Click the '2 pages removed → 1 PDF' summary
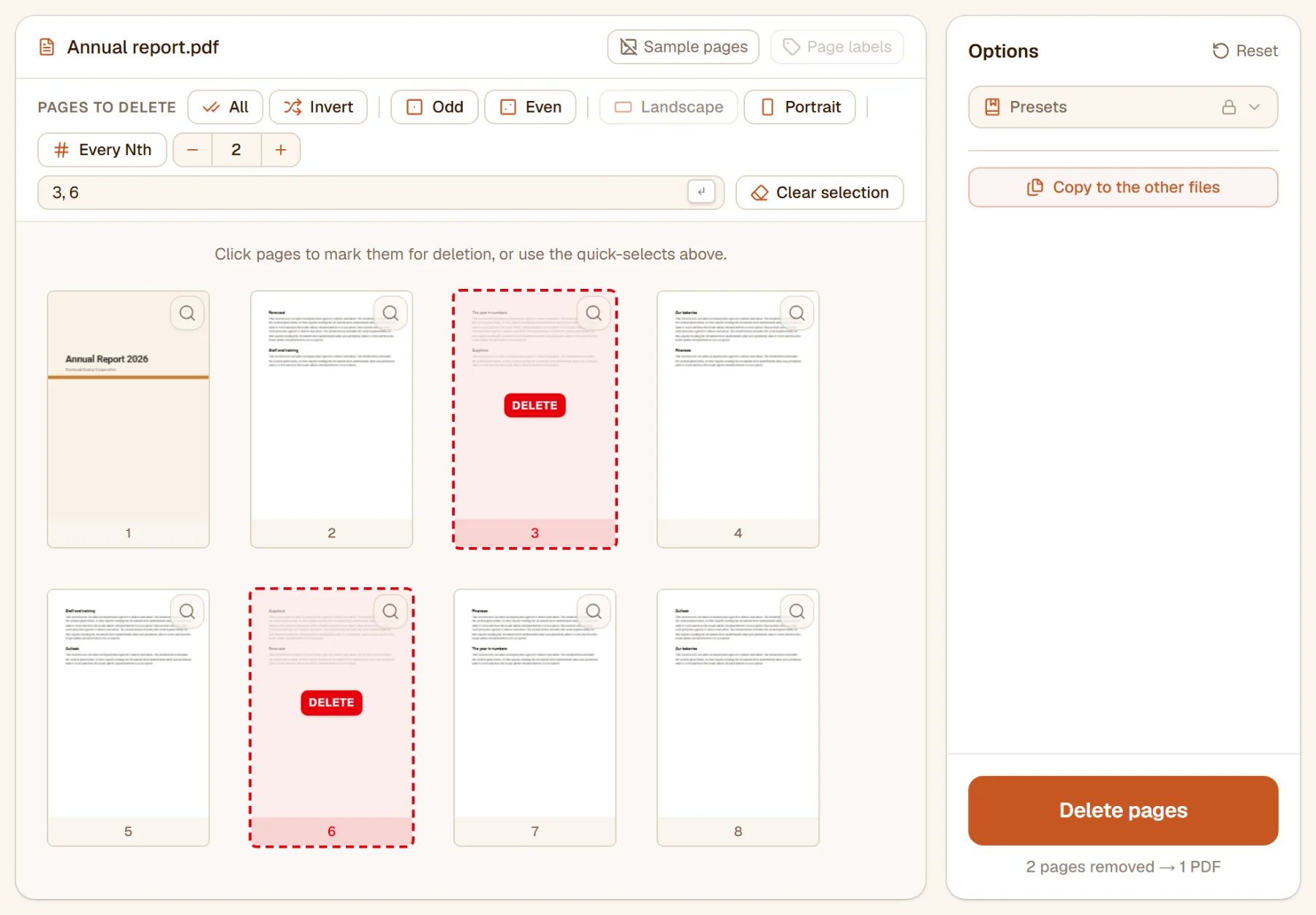 (x=1123, y=867)
